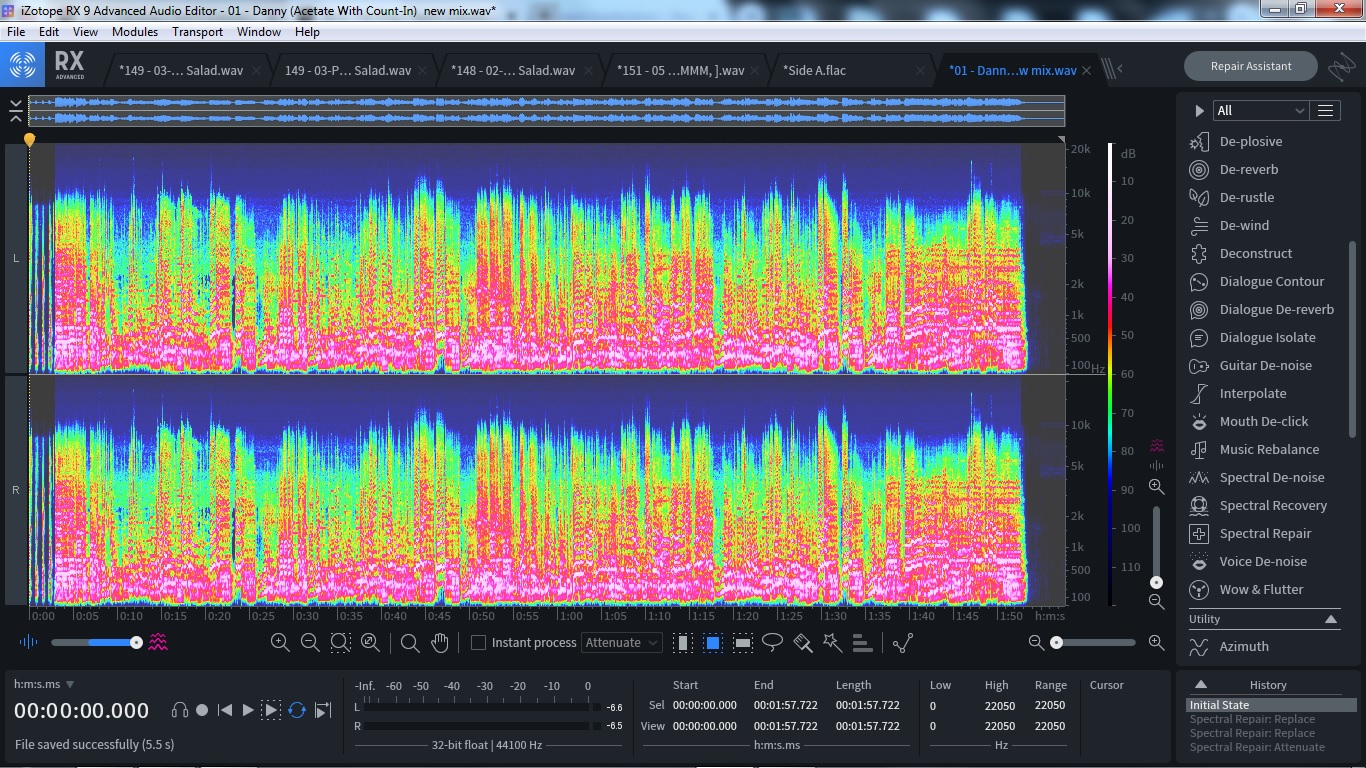1366x768 pixels.
Task: Open the De-reverb module
Action: tap(1248, 170)
